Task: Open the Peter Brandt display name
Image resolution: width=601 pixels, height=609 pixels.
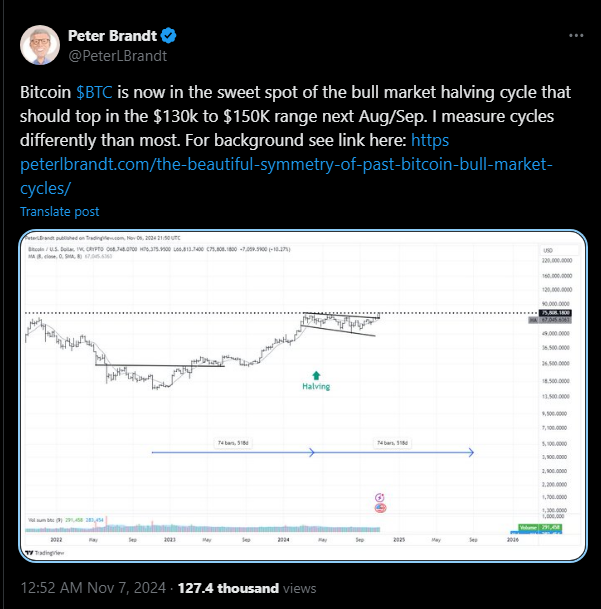Action: [x=112, y=37]
